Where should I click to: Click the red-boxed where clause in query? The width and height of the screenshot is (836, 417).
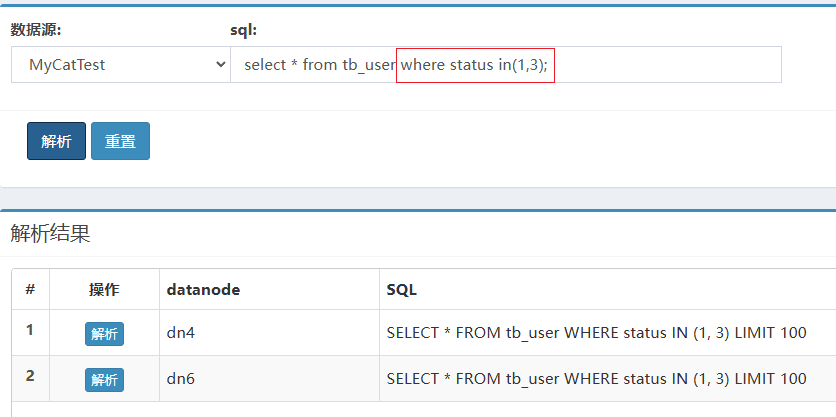coord(475,65)
